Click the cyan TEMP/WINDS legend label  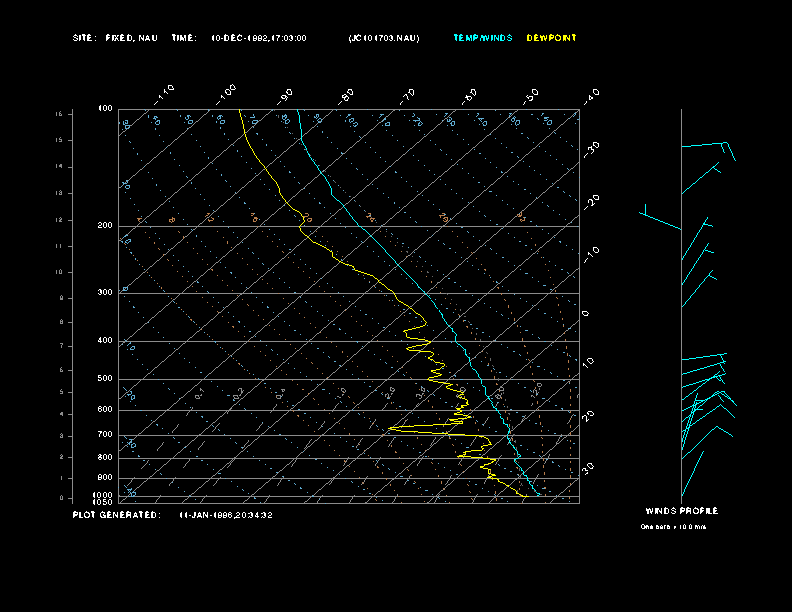coord(482,38)
